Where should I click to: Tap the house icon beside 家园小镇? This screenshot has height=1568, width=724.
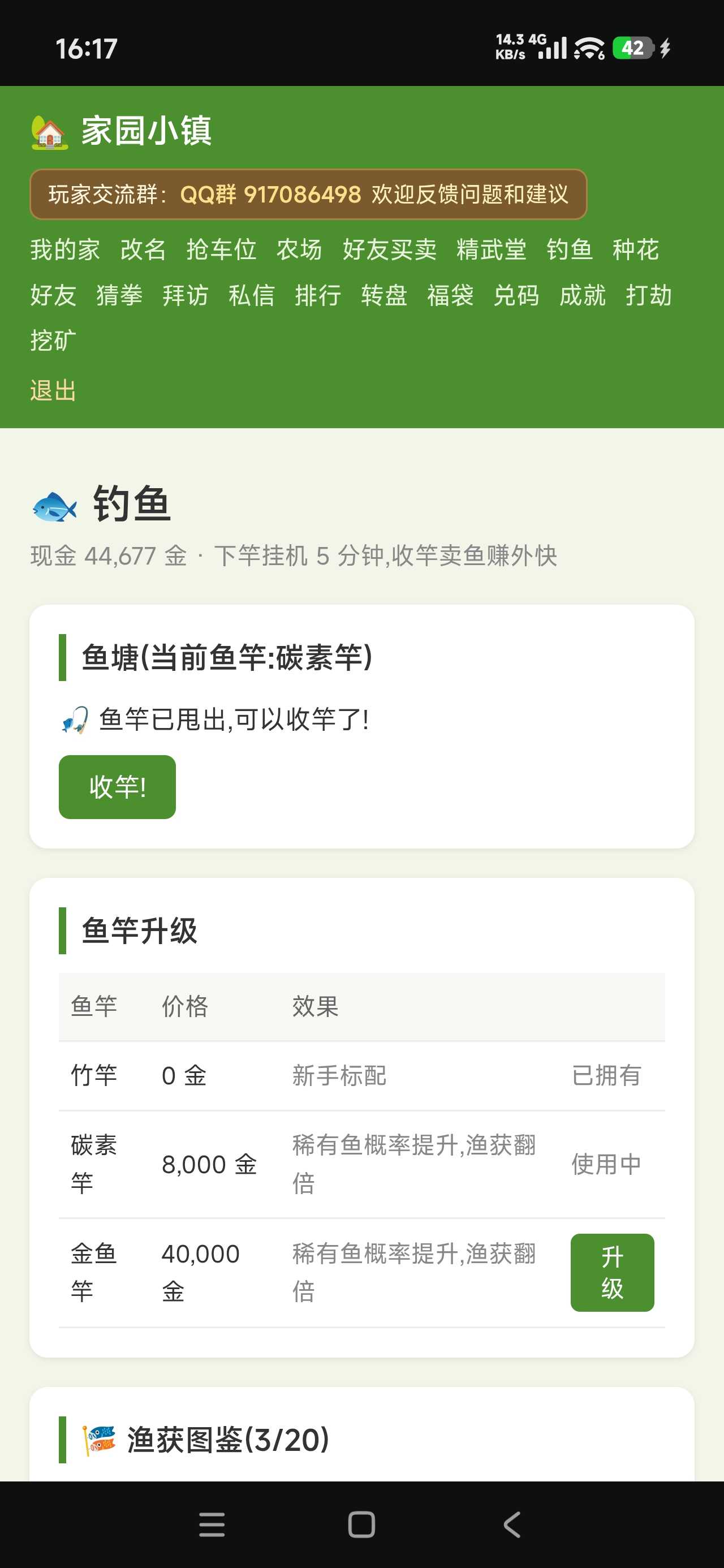click(x=49, y=132)
